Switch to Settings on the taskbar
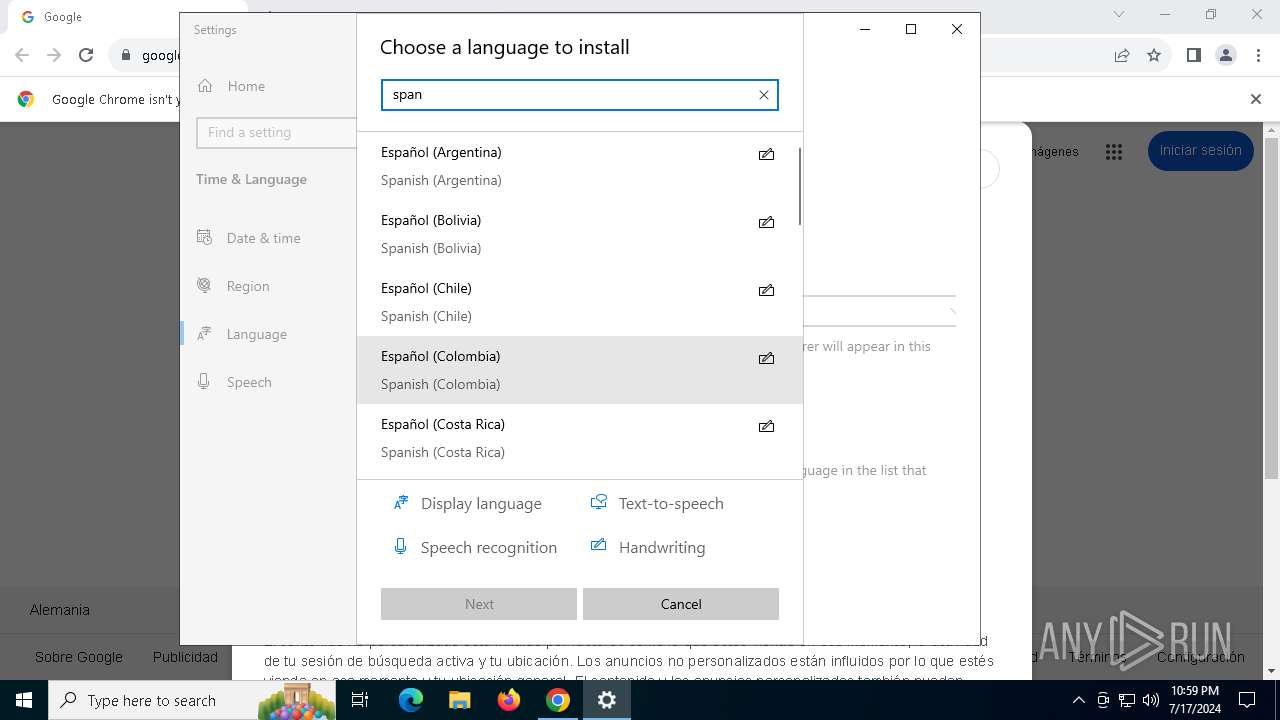This screenshot has height=720, width=1280. pyautogui.click(x=606, y=700)
